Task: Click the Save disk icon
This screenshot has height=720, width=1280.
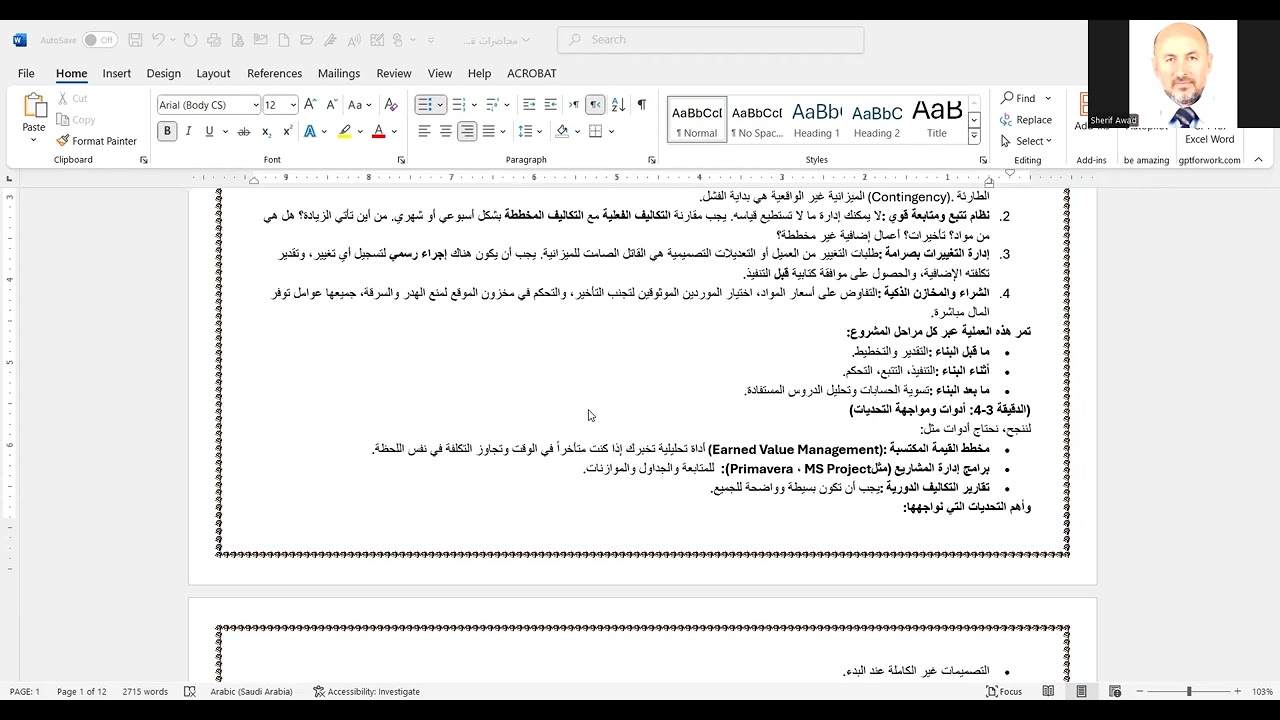Action: click(x=135, y=40)
